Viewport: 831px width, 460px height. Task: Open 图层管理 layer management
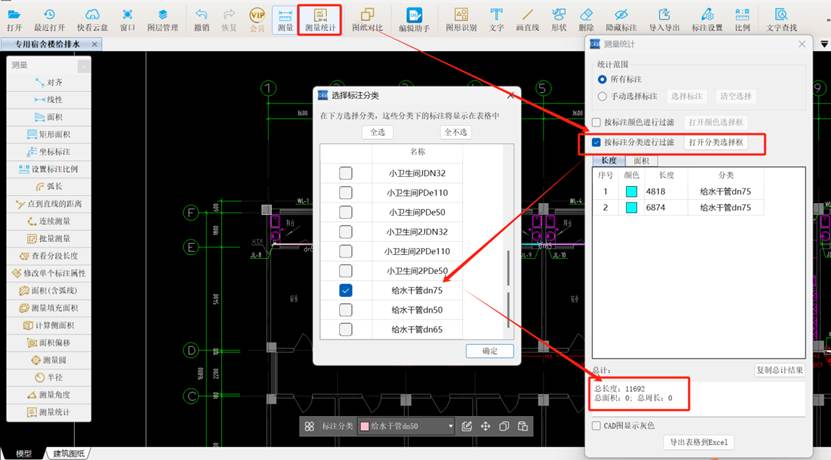click(163, 20)
